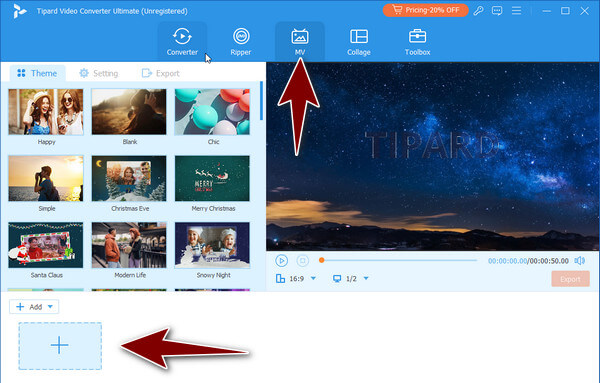Expand the 1/2 screen dropdown
The height and width of the screenshot is (383, 600).
[366, 278]
